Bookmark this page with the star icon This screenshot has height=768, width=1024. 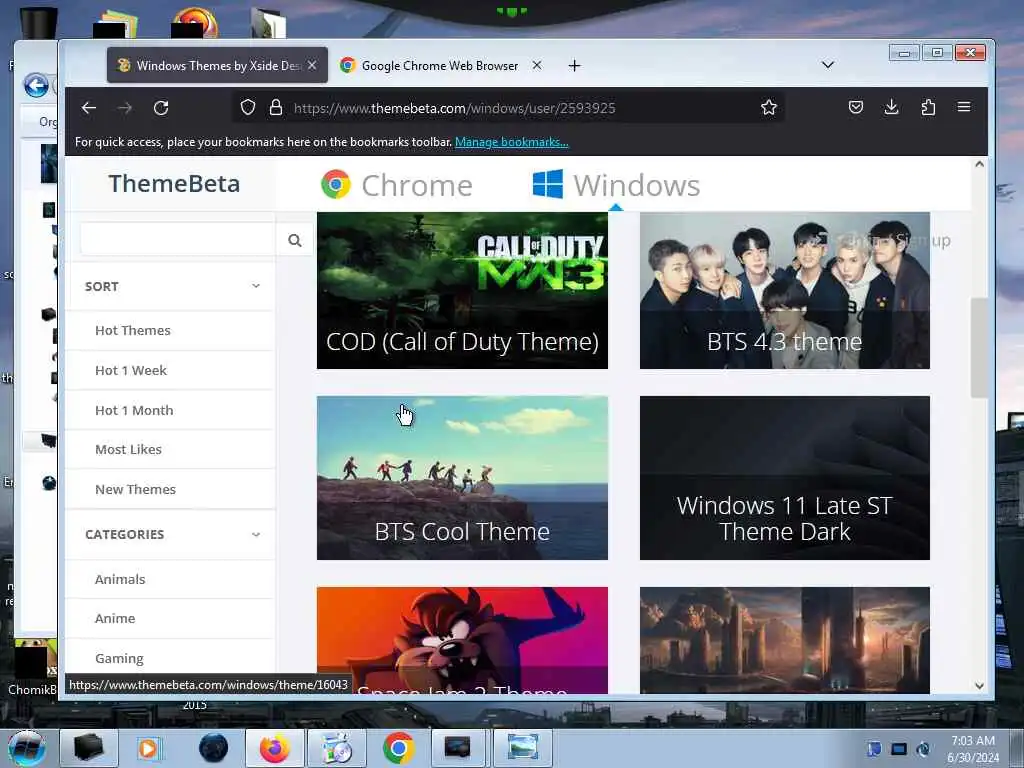[x=769, y=107]
